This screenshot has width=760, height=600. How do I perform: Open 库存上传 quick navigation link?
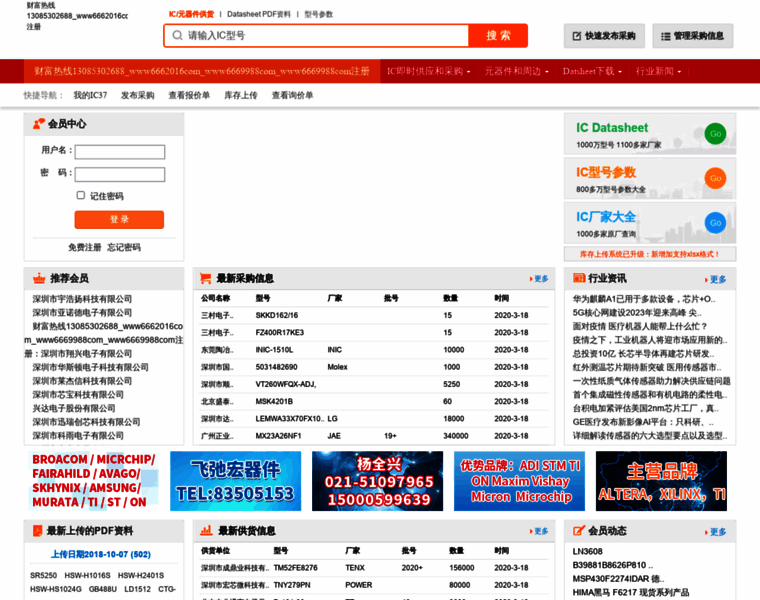tap(241, 95)
